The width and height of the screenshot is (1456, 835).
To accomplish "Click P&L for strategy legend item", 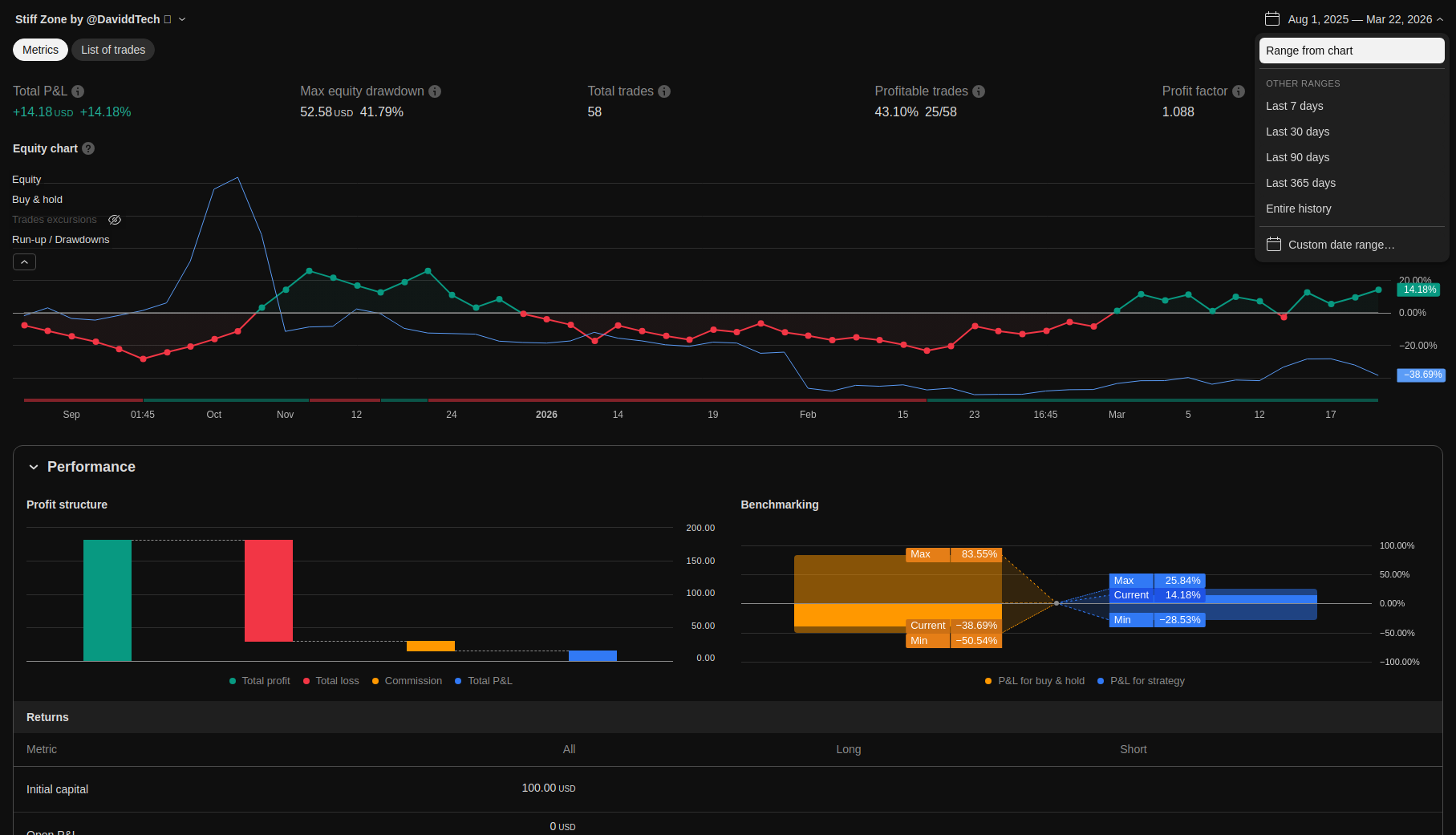I will point(1146,681).
